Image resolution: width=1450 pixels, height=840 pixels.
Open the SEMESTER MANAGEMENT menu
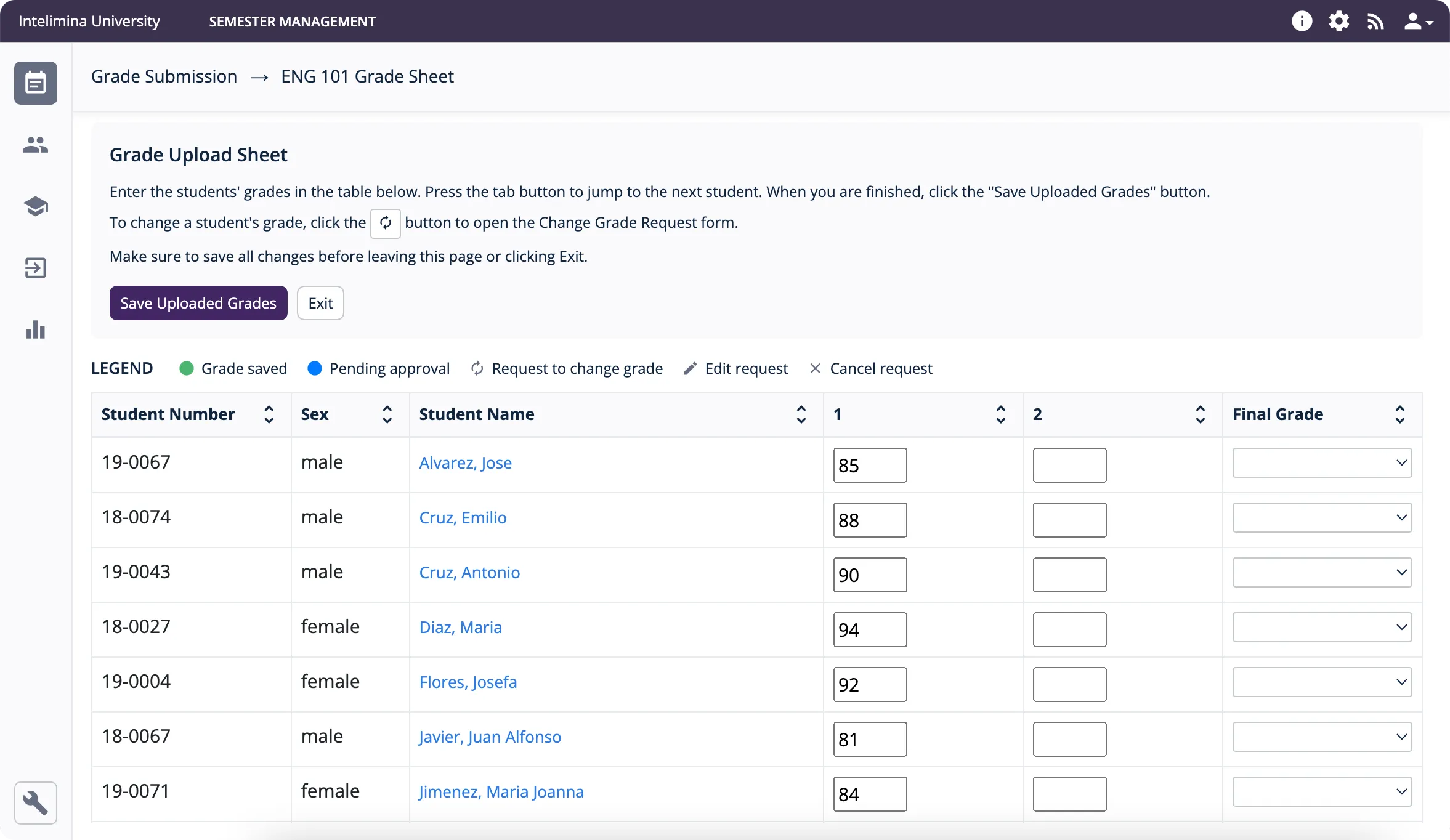tap(292, 22)
